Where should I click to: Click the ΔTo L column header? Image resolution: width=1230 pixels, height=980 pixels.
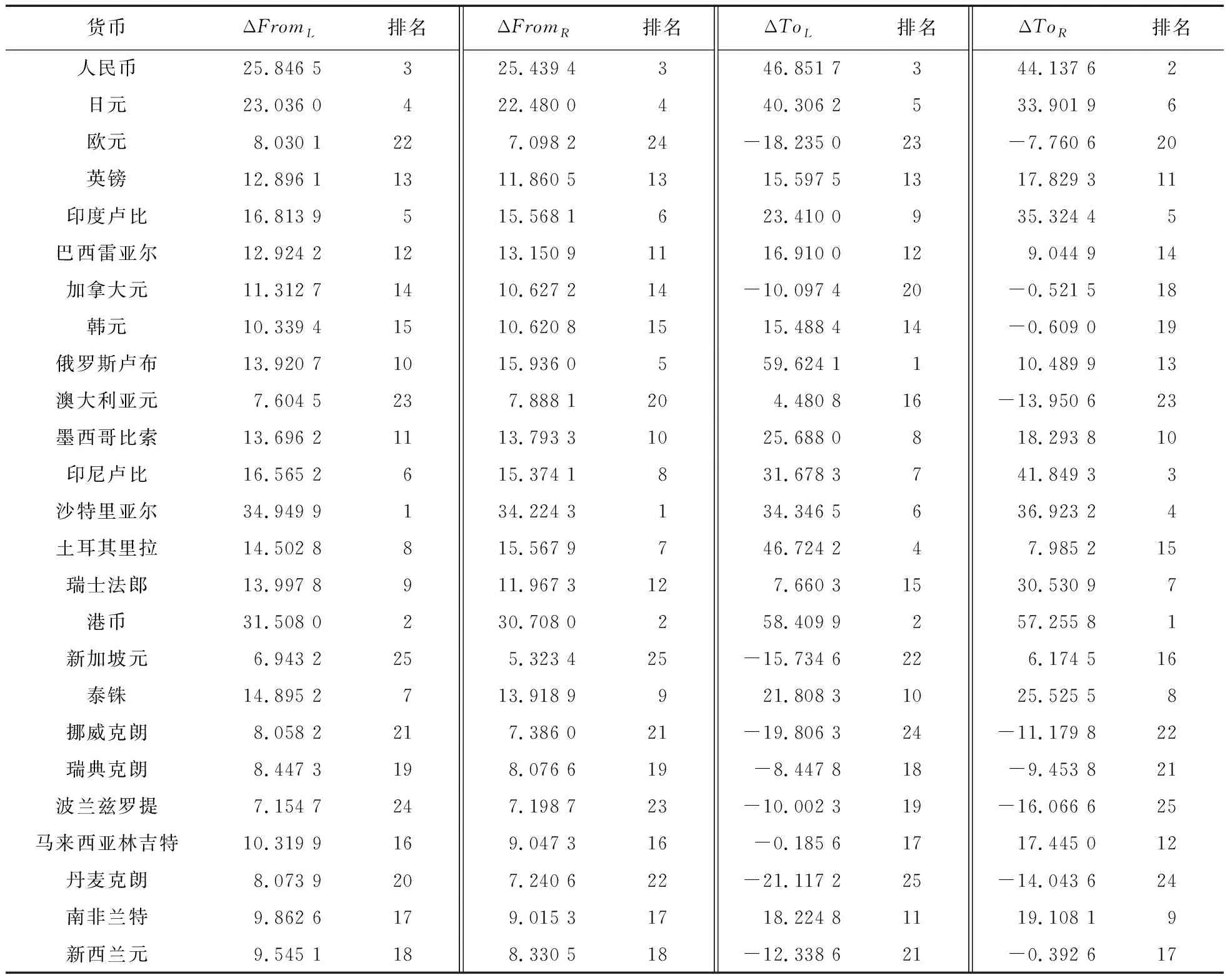point(788,28)
